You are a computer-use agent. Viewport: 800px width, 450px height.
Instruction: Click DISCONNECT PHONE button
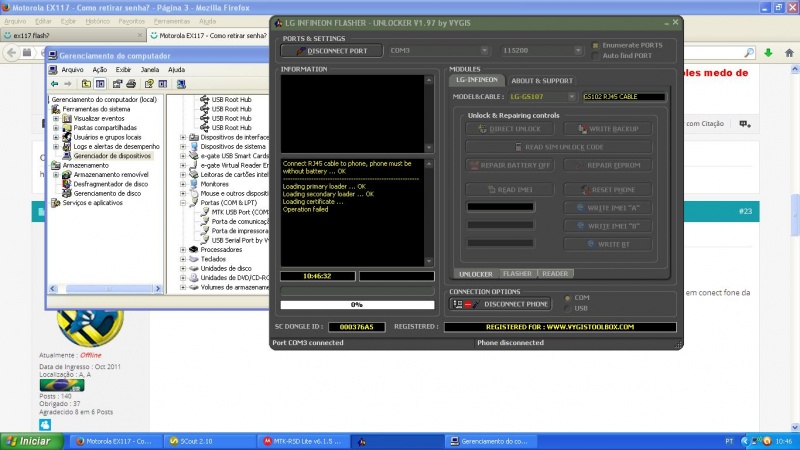(x=501, y=304)
